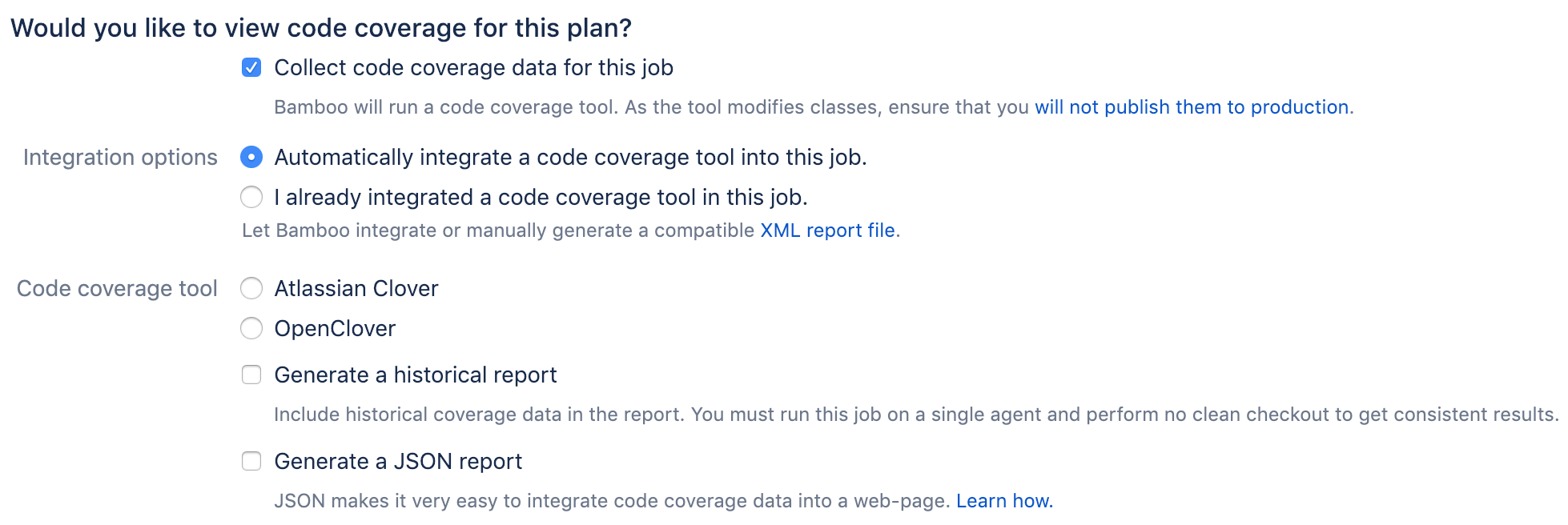1568x525 pixels.
Task: Click the 'Integration options' field label
Action: click(120, 158)
